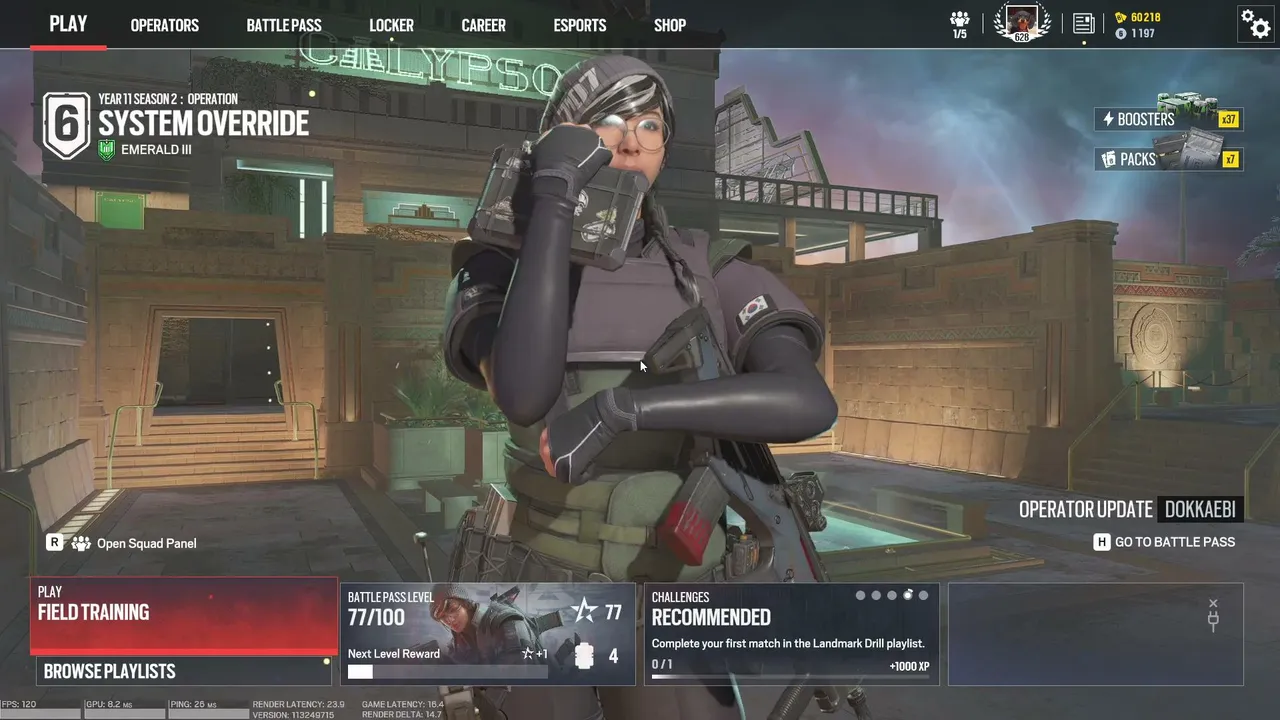This screenshot has height=720, width=1280.
Task: Click the R key prompt icon
Action: pos(55,543)
